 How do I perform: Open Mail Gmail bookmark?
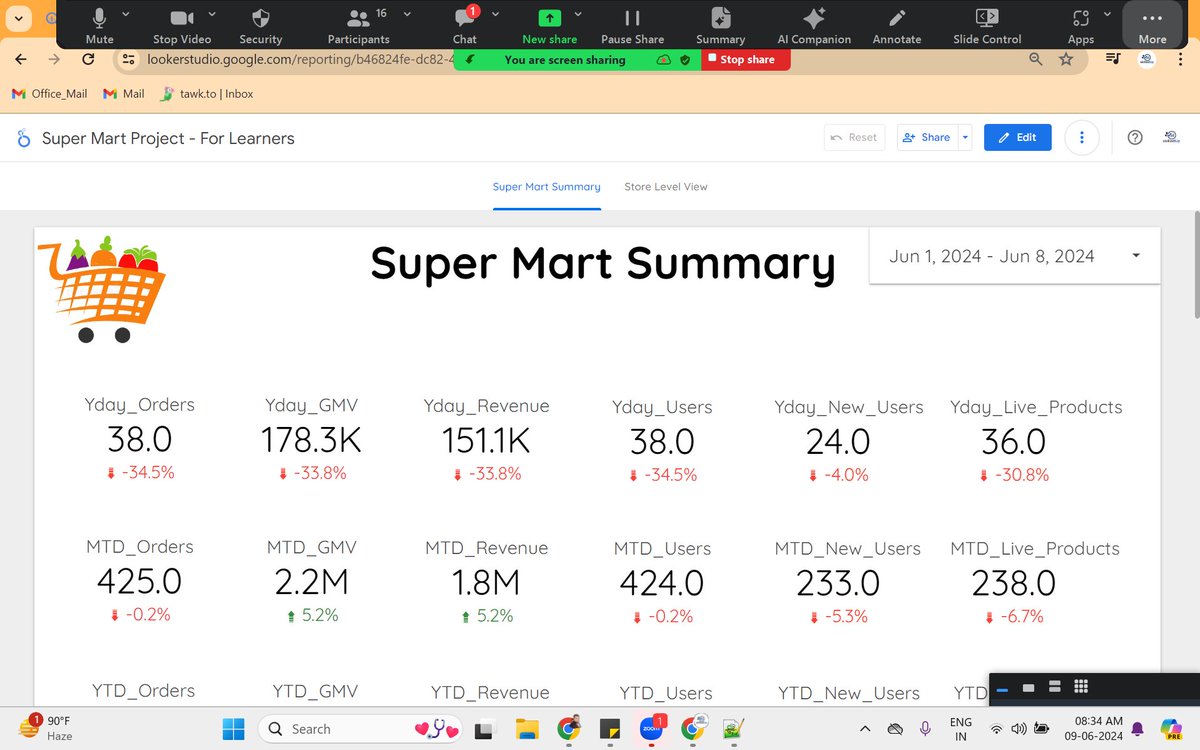(x=123, y=94)
